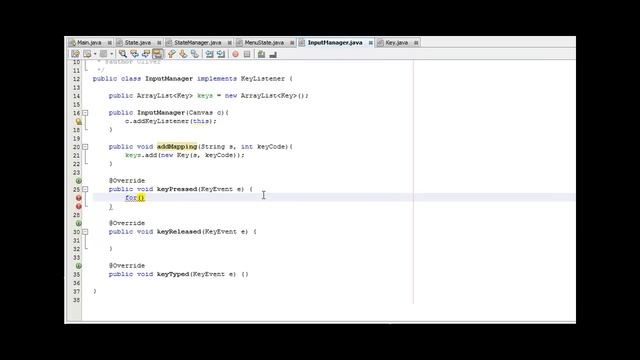The image size is (640, 360).
Task: Go to Next Bookmark icon
Action: point(183,54)
